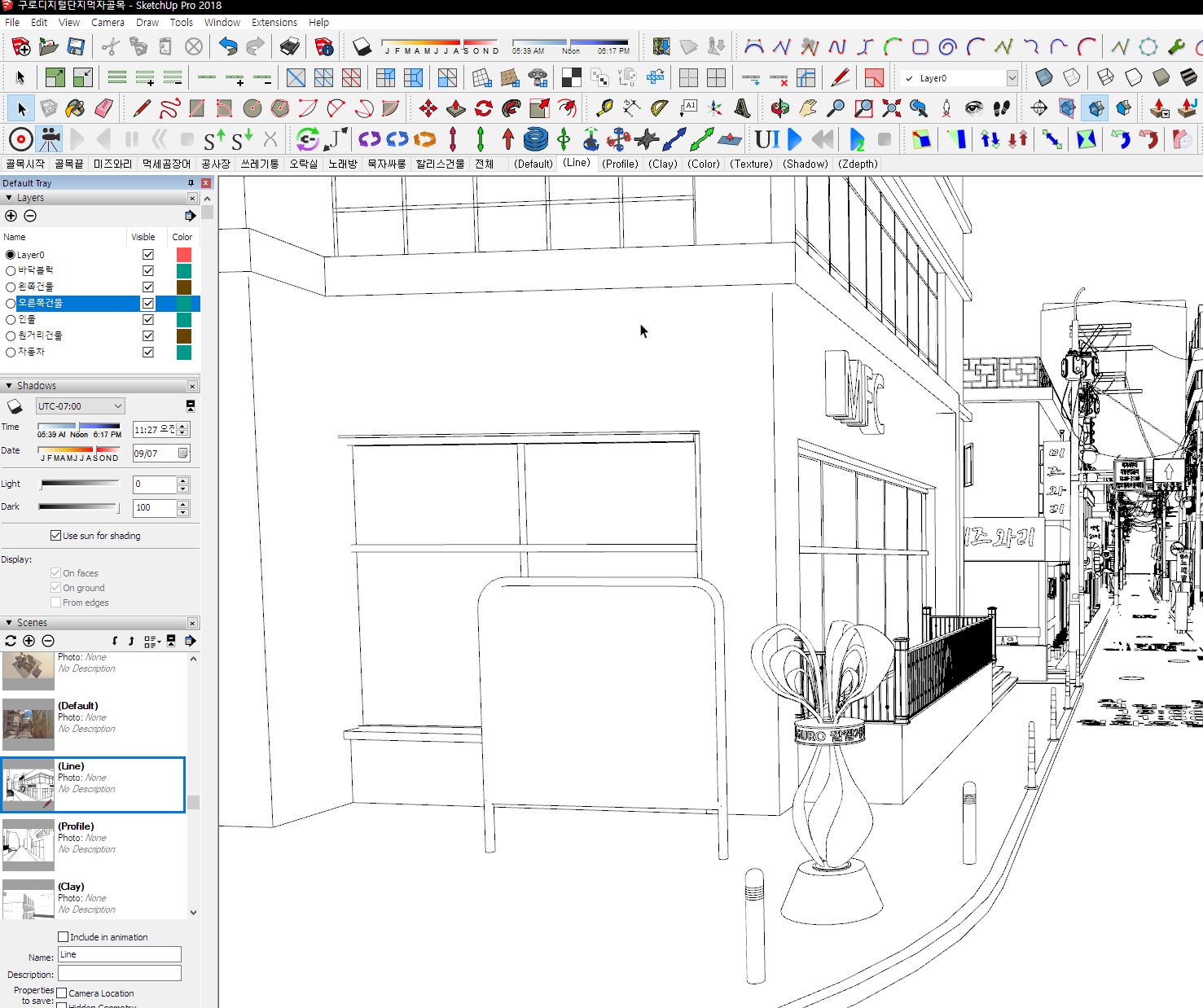Select the Protractor tool
The width and height of the screenshot is (1203, 1008).
pos(660,107)
